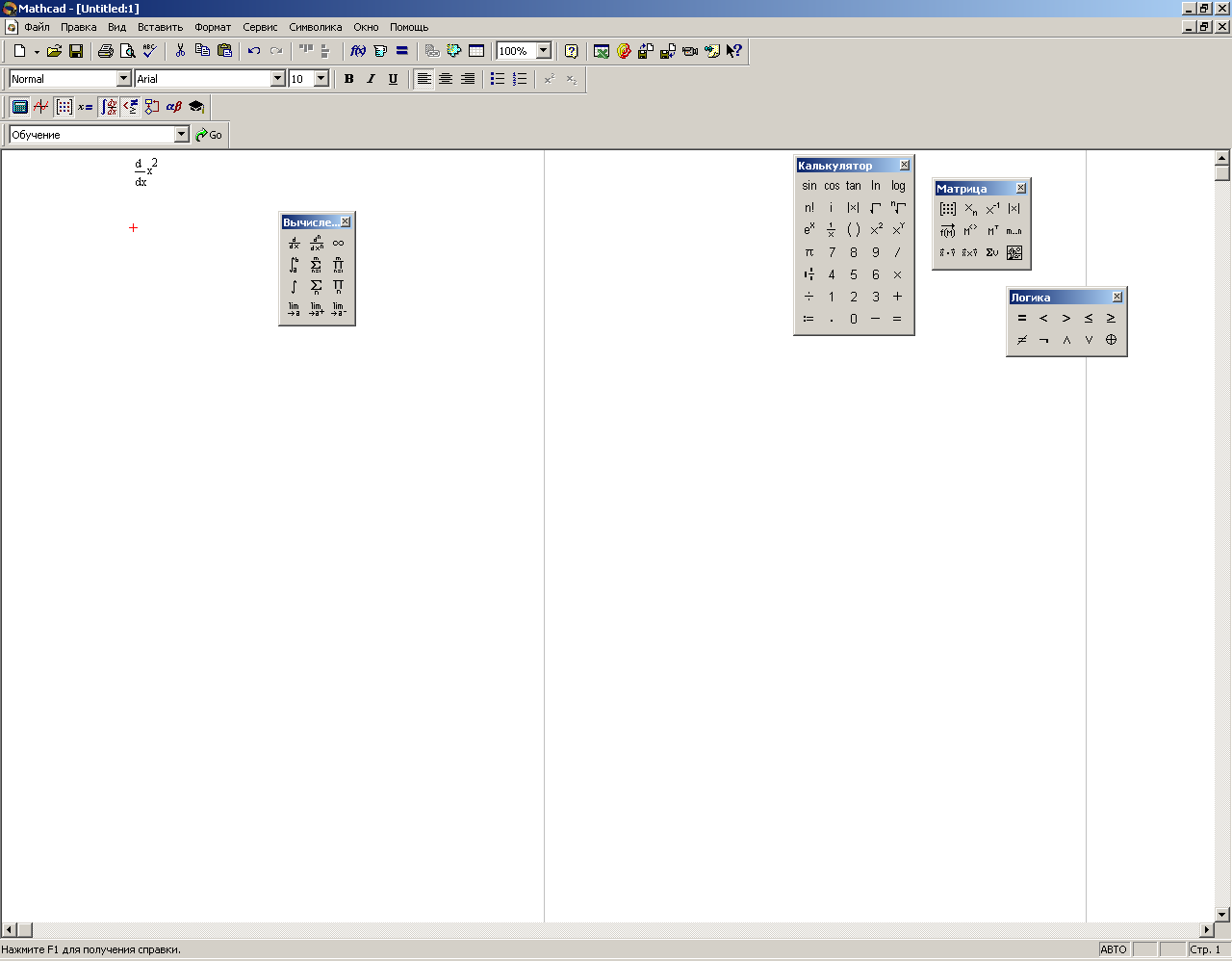Open the Arial font dropdown

[x=278, y=79]
